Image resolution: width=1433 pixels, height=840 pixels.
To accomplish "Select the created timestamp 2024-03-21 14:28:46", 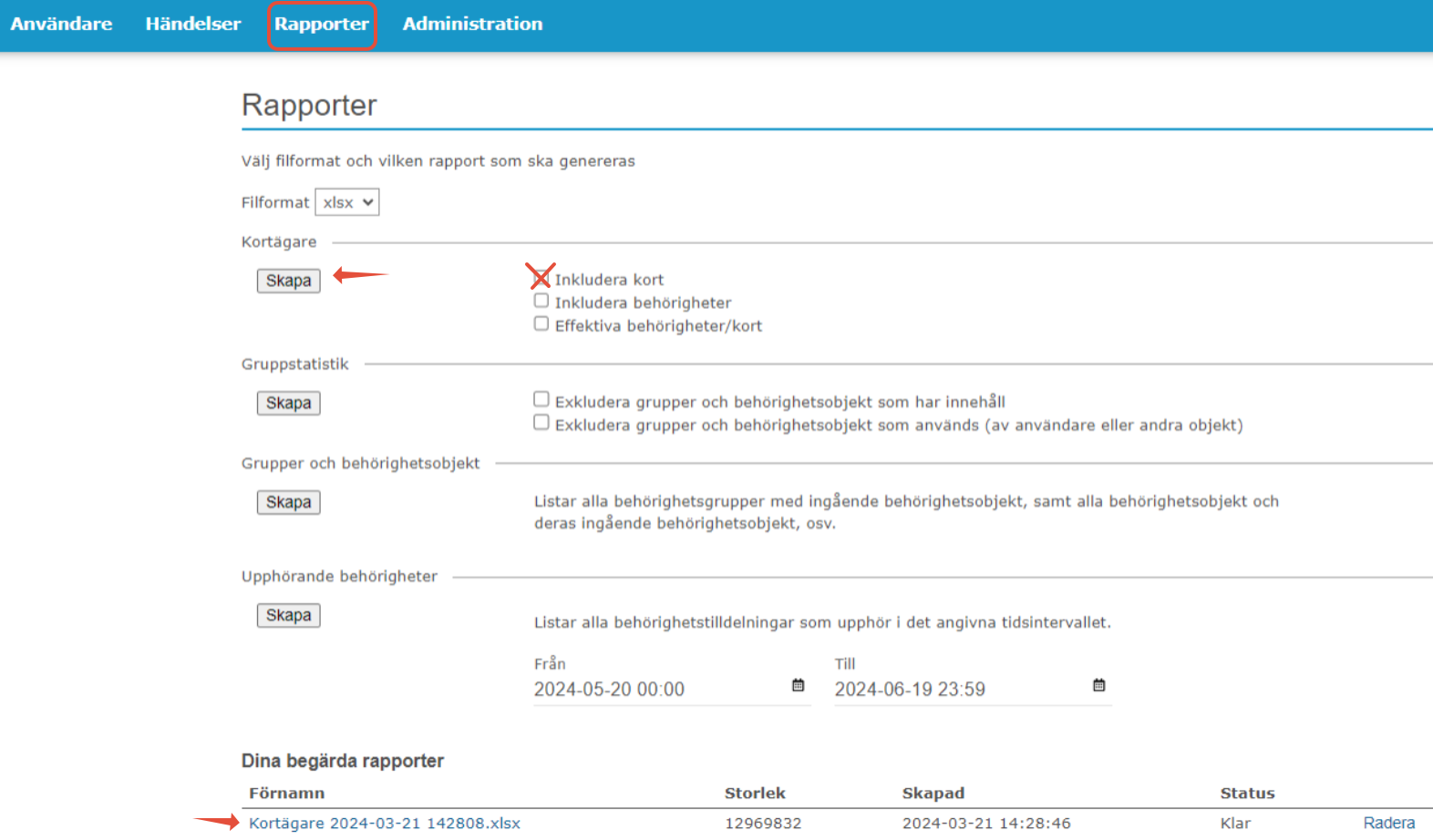I will tap(986, 823).
